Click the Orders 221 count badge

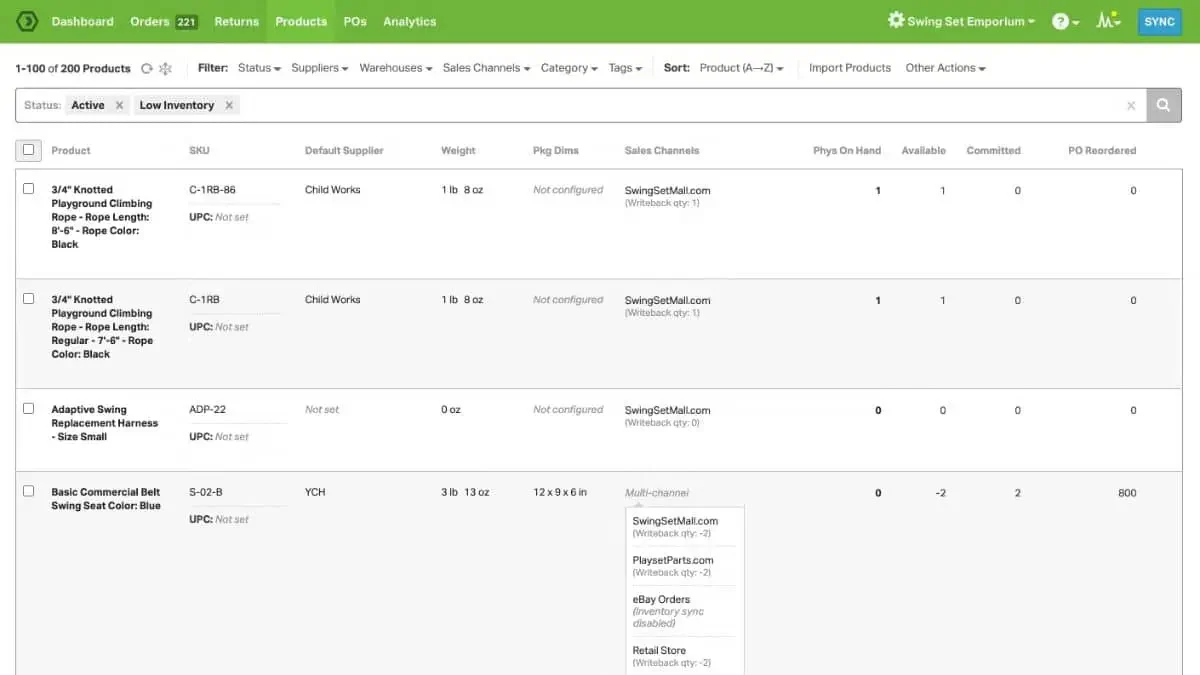(186, 21)
